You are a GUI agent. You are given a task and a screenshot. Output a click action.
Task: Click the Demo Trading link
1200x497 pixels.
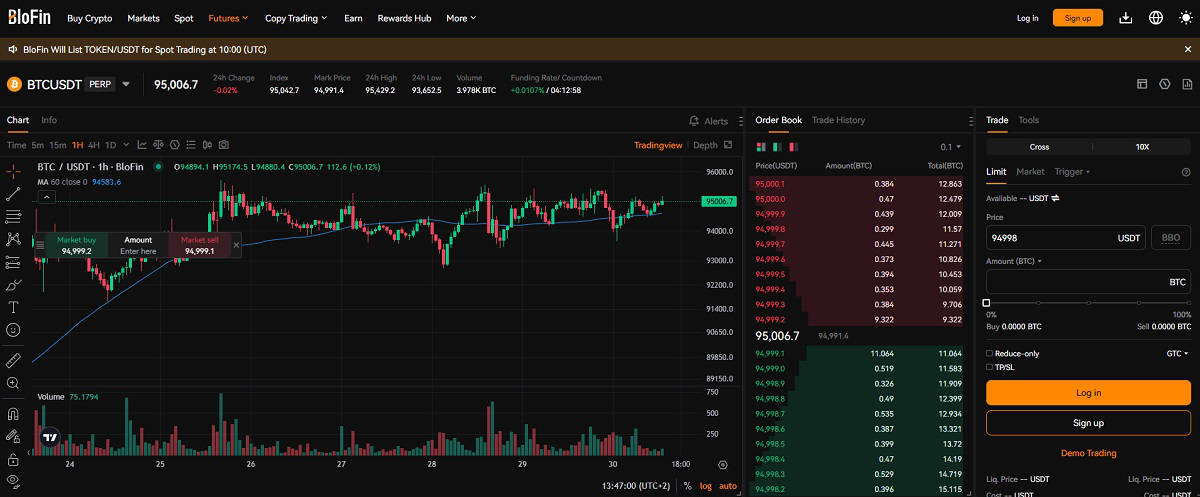pos(1088,453)
